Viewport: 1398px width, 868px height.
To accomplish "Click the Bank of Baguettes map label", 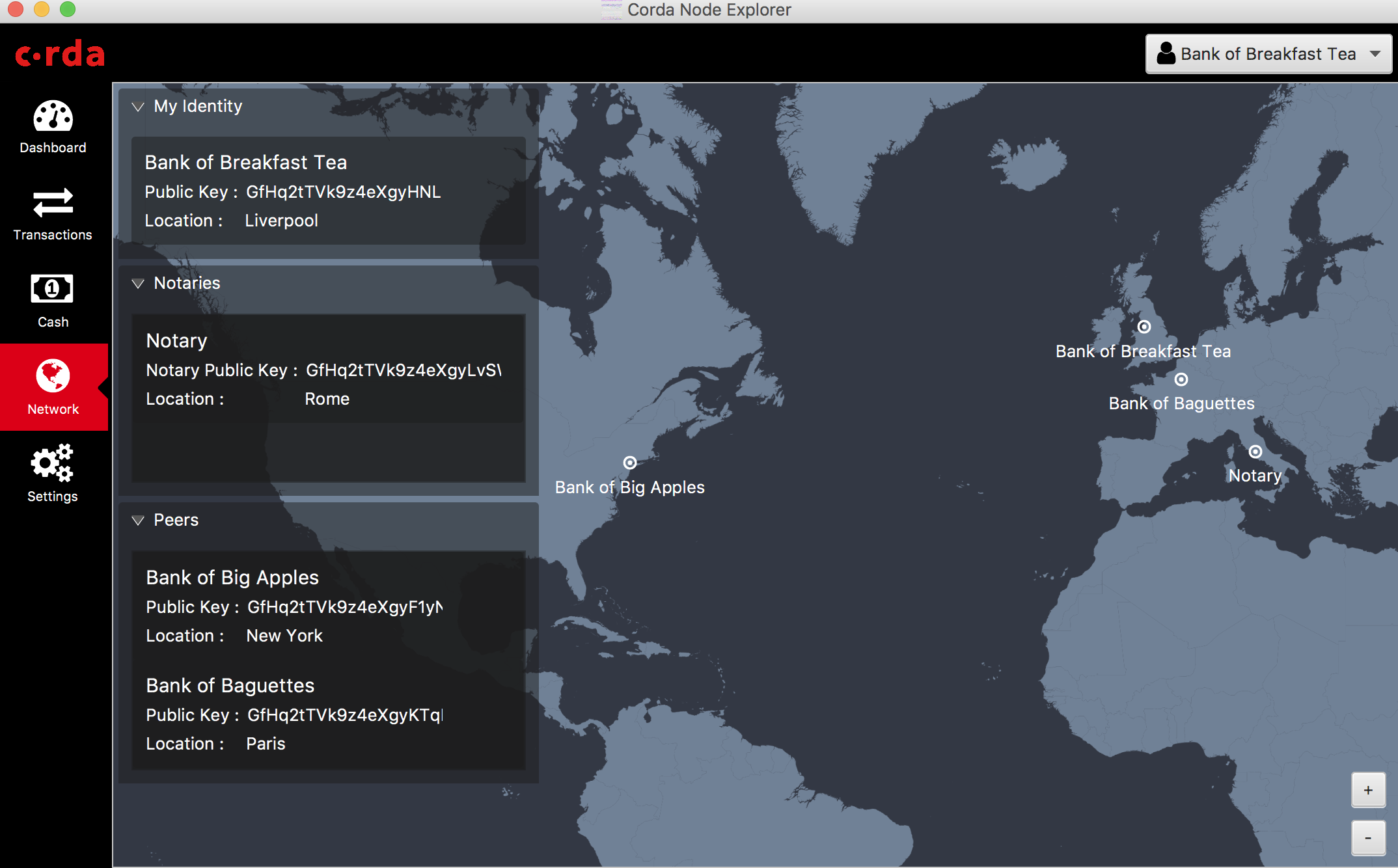I will (1181, 403).
